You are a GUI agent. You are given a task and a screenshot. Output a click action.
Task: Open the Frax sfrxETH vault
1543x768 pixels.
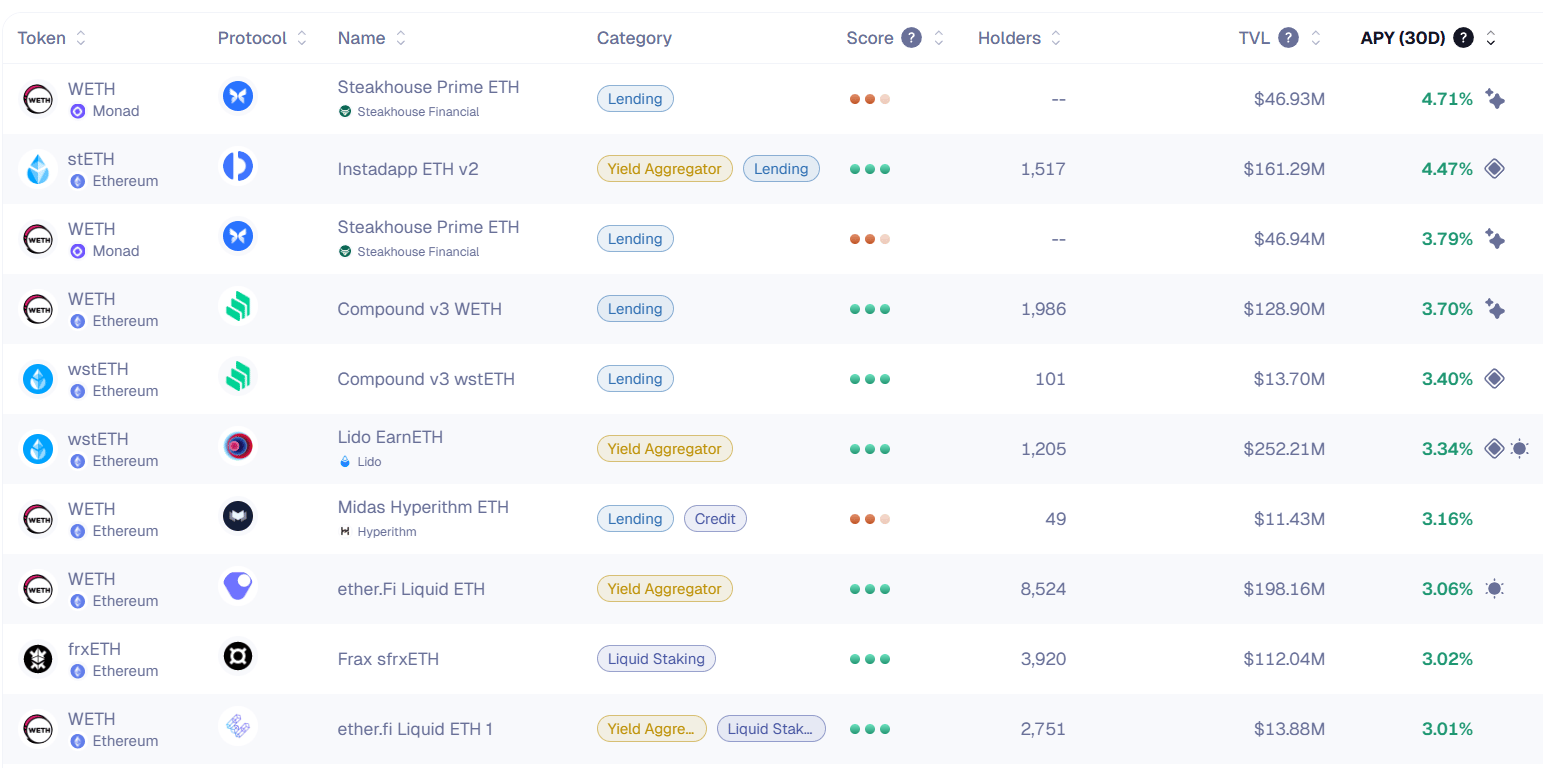388,659
